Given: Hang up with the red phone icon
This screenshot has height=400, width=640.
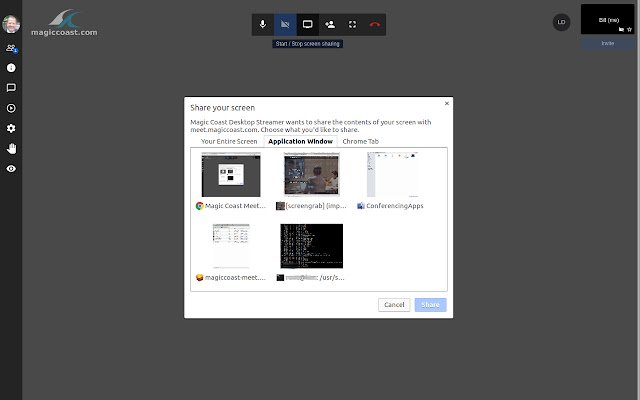Looking at the screenshot, I should 375,24.
